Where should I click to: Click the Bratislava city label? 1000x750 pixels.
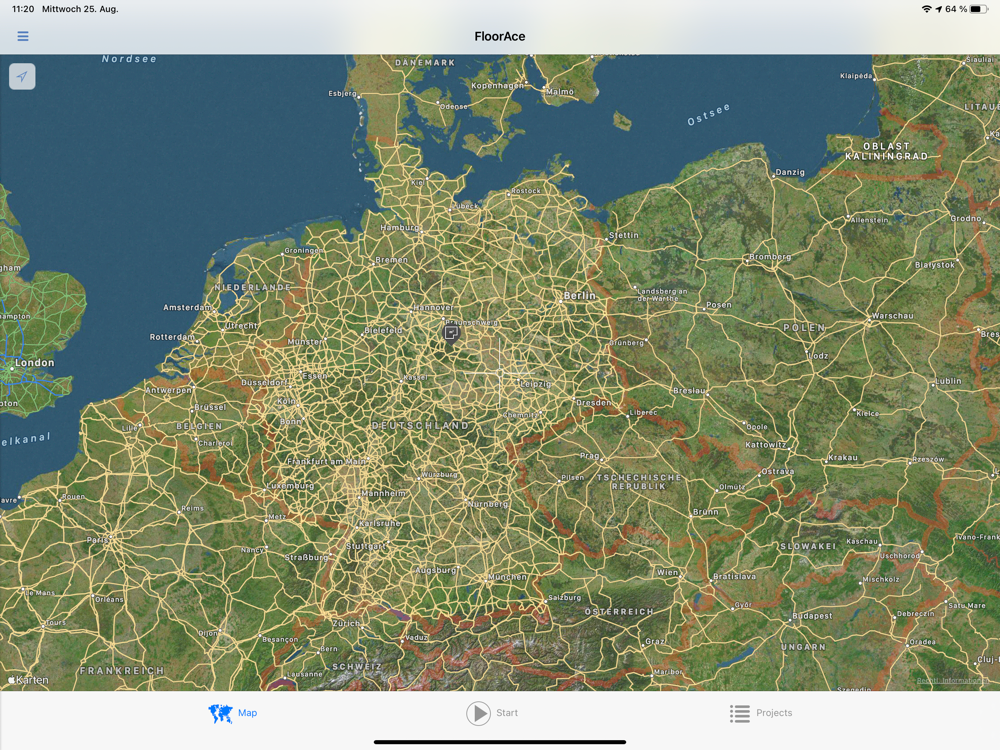tap(735, 576)
